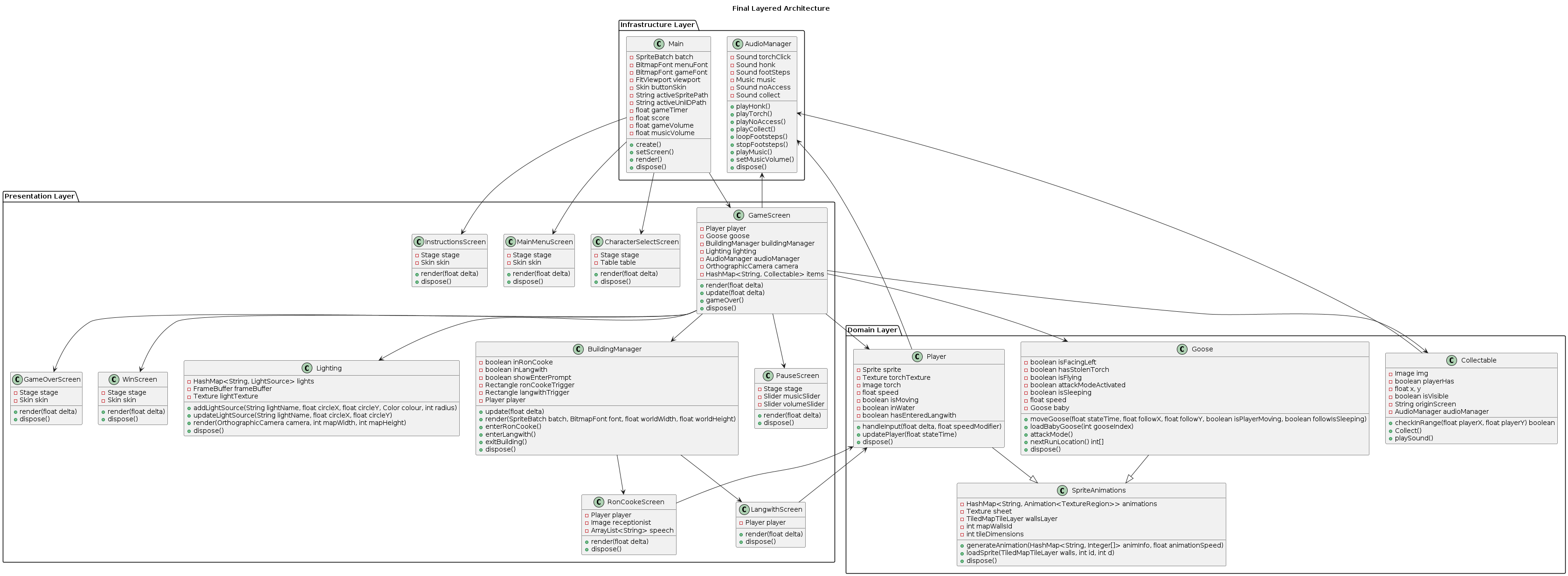This screenshot has height=576, width=1568.
Task: Click the playHonk() method in AudioManager
Action: [753, 106]
